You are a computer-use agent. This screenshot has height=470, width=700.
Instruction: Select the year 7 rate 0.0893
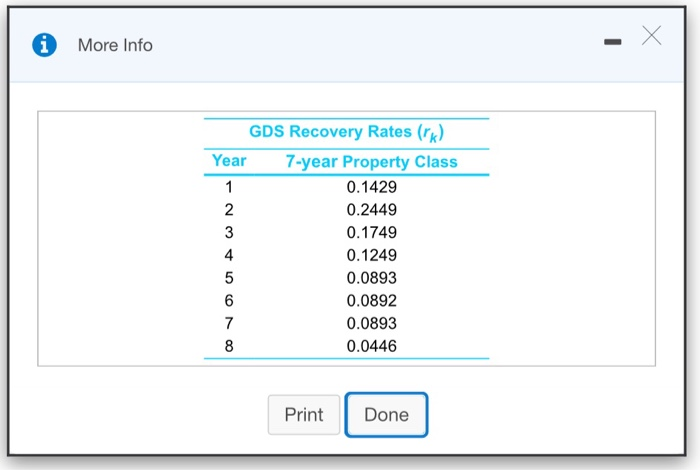[x=371, y=323]
